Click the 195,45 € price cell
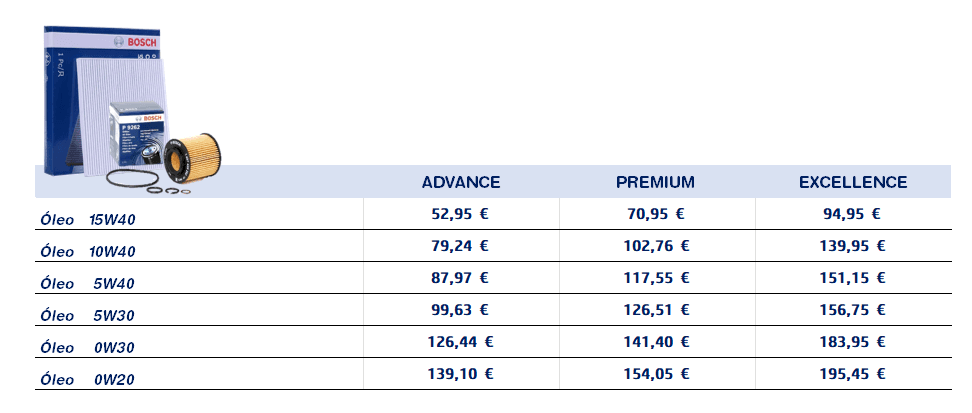The height and width of the screenshot is (413, 972). (852, 374)
